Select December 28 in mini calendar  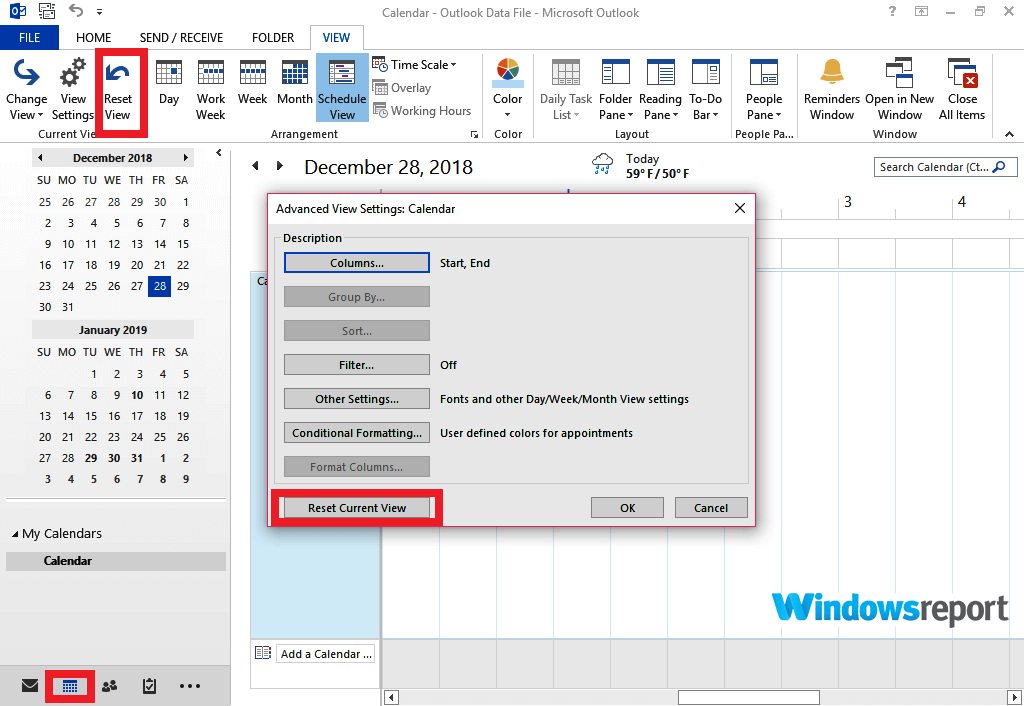(159, 286)
